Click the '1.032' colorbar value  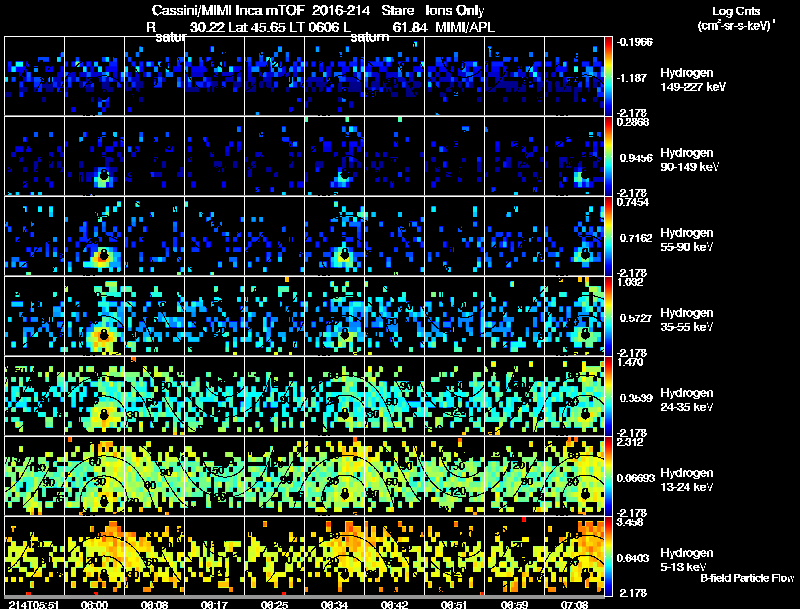tap(630, 282)
